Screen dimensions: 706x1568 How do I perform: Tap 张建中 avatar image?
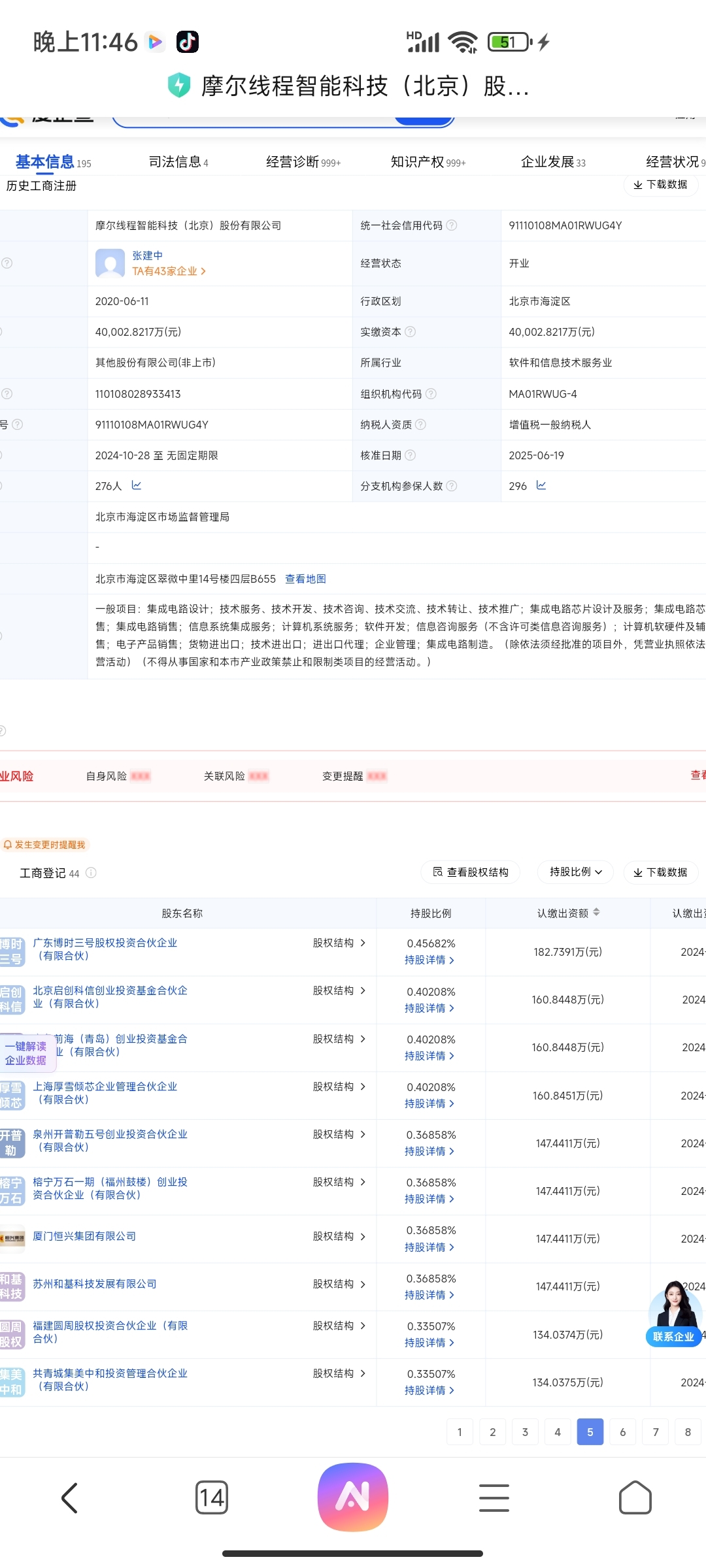pos(110,263)
